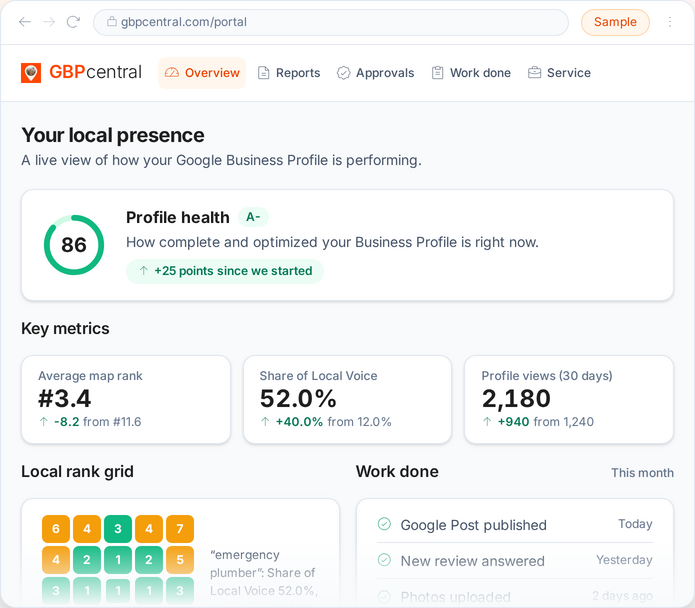This screenshot has width=695, height=608.
Task: Click the New review answered entry
Action: click(515, 561)
